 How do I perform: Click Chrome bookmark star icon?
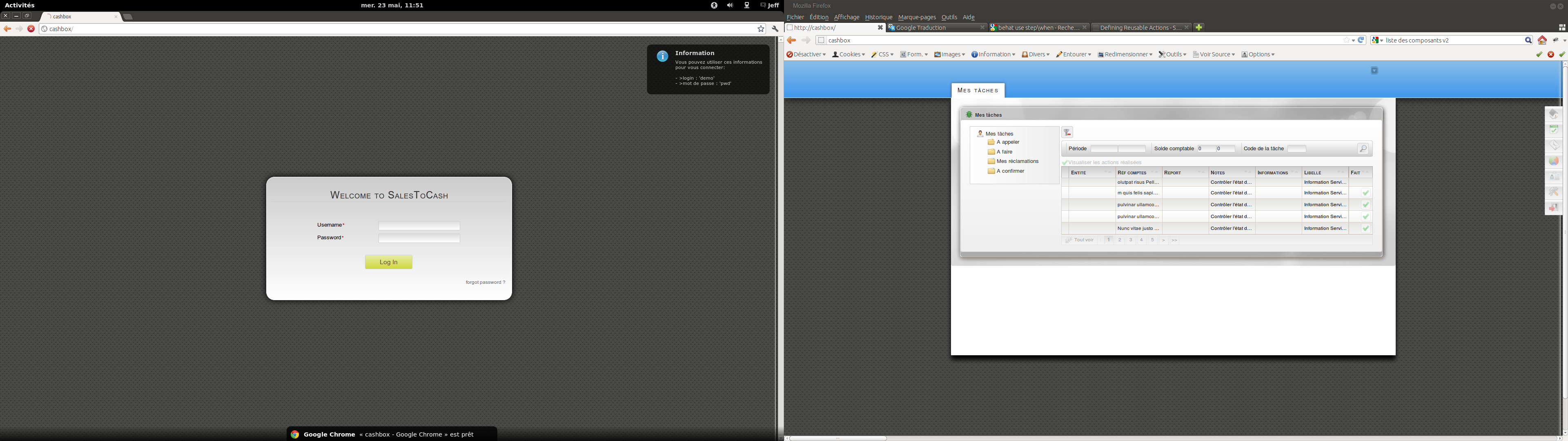760,29
